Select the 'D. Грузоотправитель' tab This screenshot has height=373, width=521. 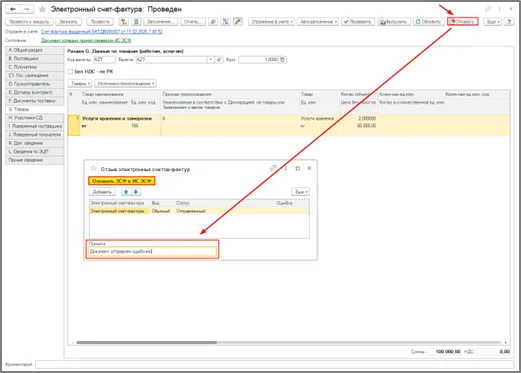tap(35, 84)
